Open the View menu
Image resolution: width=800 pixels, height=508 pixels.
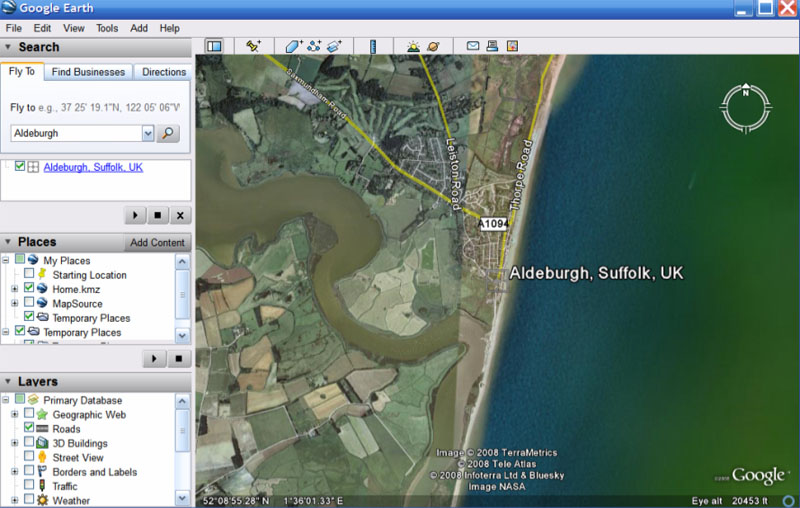73,29
